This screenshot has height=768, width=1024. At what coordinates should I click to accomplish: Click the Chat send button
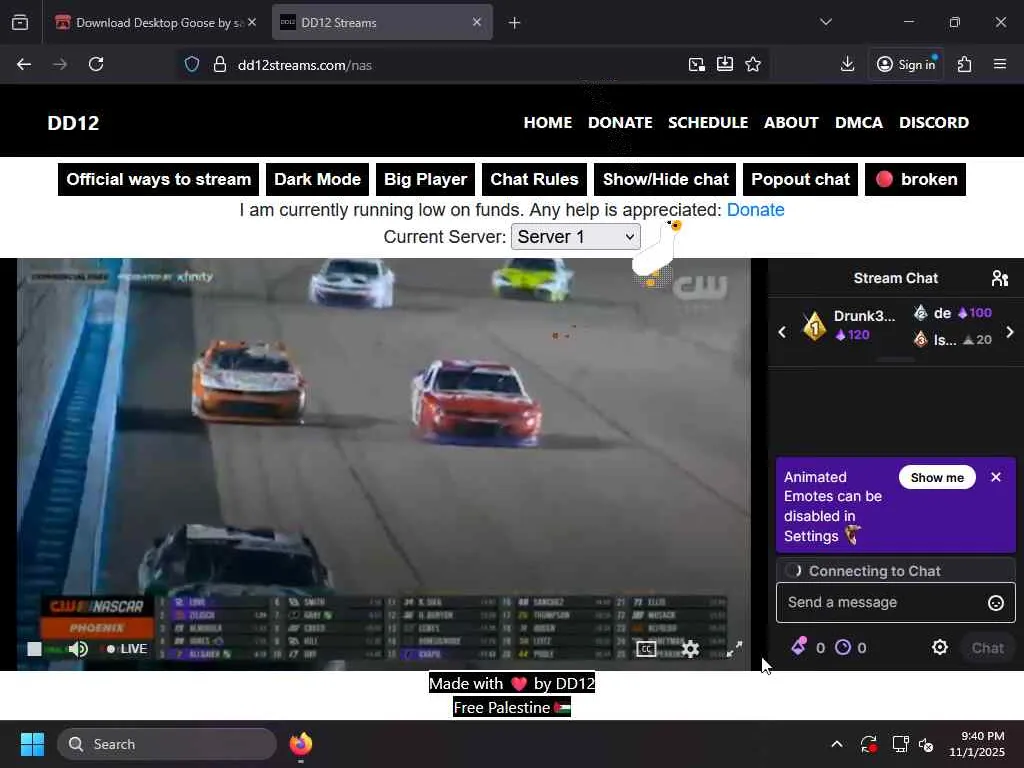(x=987, y=648)
